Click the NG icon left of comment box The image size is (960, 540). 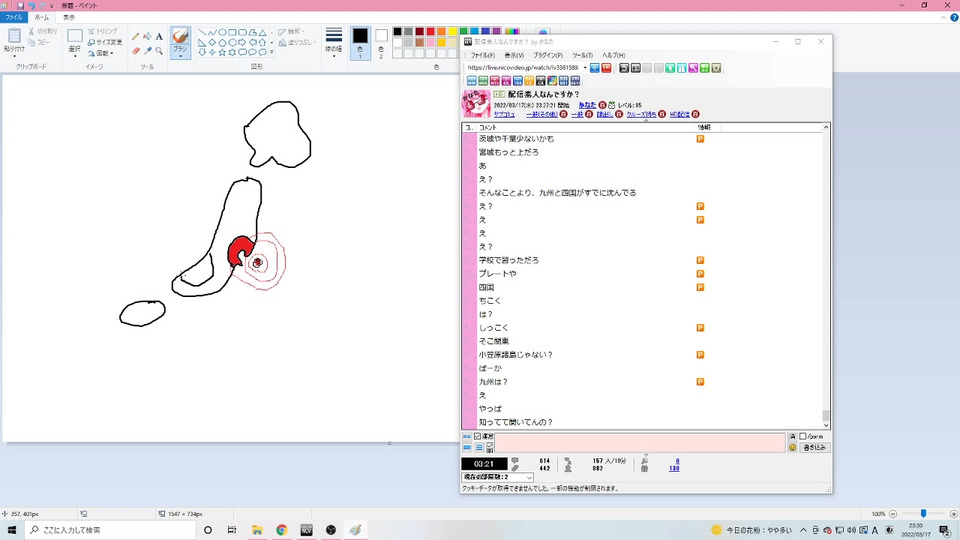pyautogui.click(x=467, y=437)
